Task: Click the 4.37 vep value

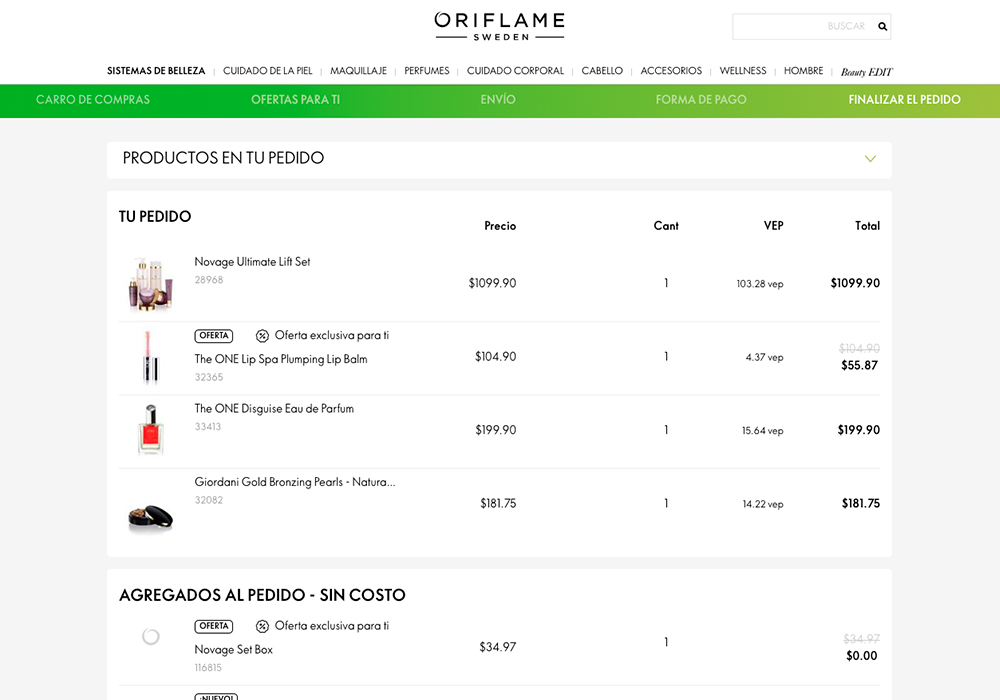Action: tap(764, 358)
